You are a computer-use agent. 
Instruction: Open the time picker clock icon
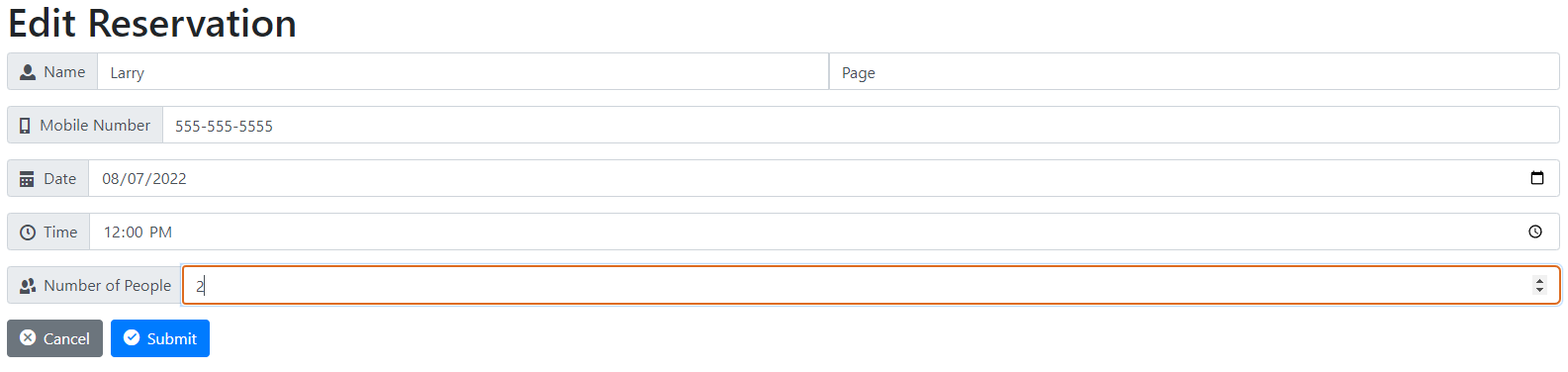point(1535,232)
